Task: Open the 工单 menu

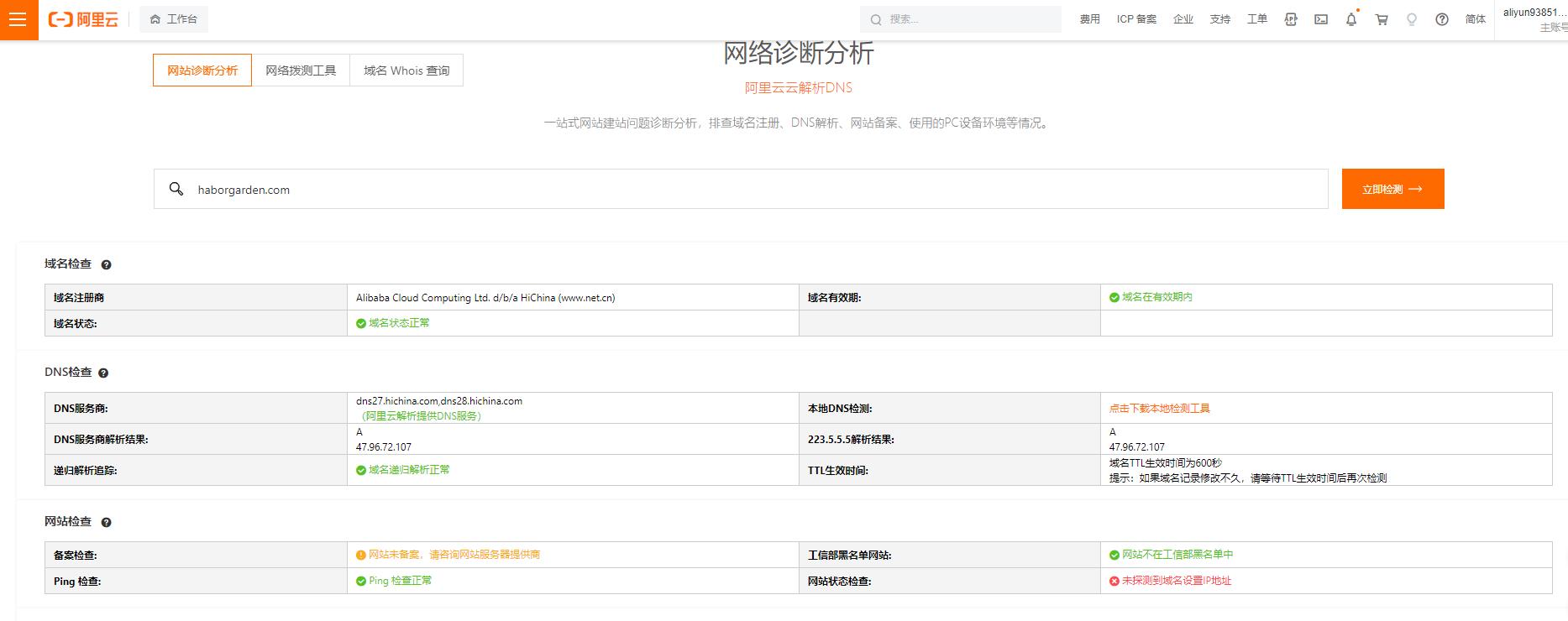Action: point(1257,19)
